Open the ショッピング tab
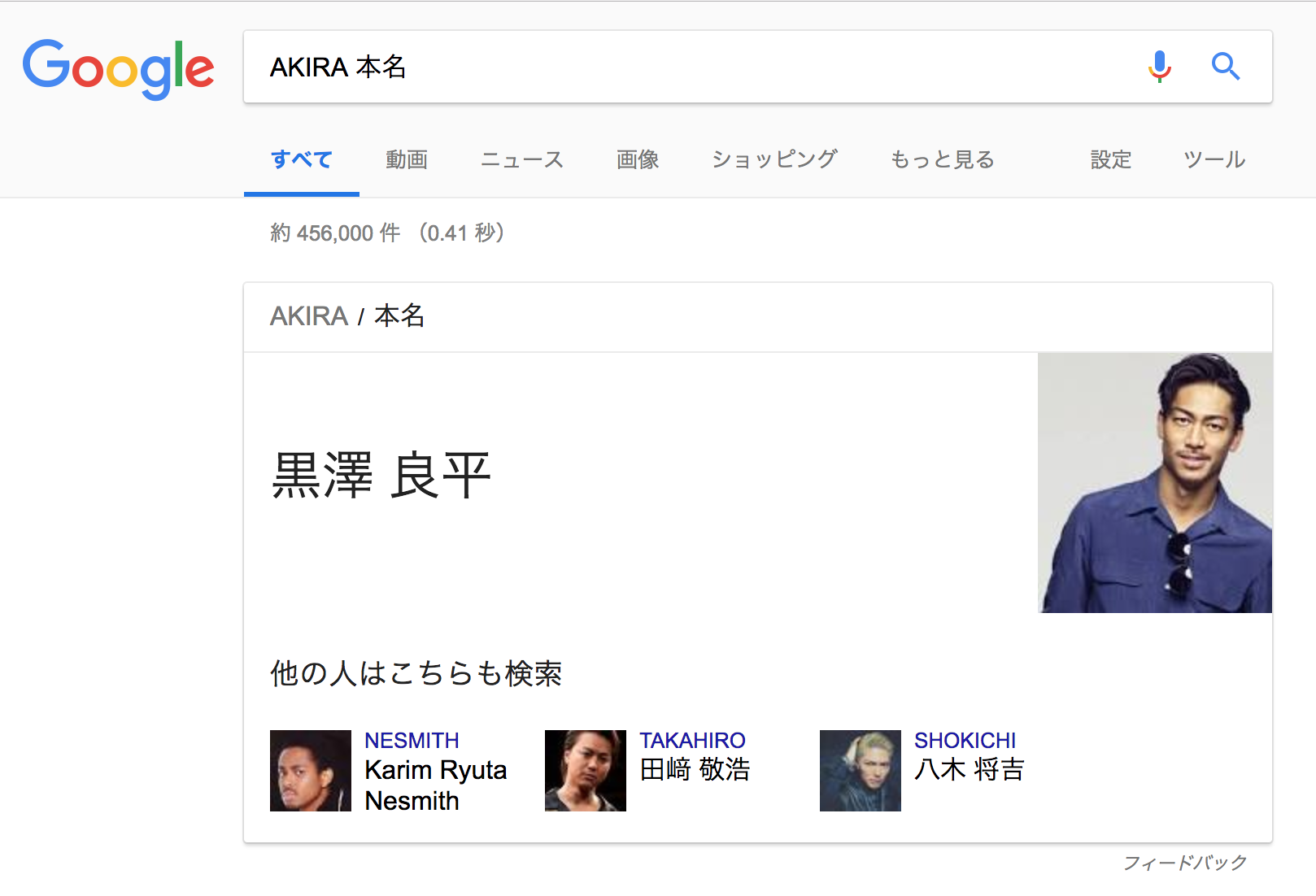 tap(774, 159)
